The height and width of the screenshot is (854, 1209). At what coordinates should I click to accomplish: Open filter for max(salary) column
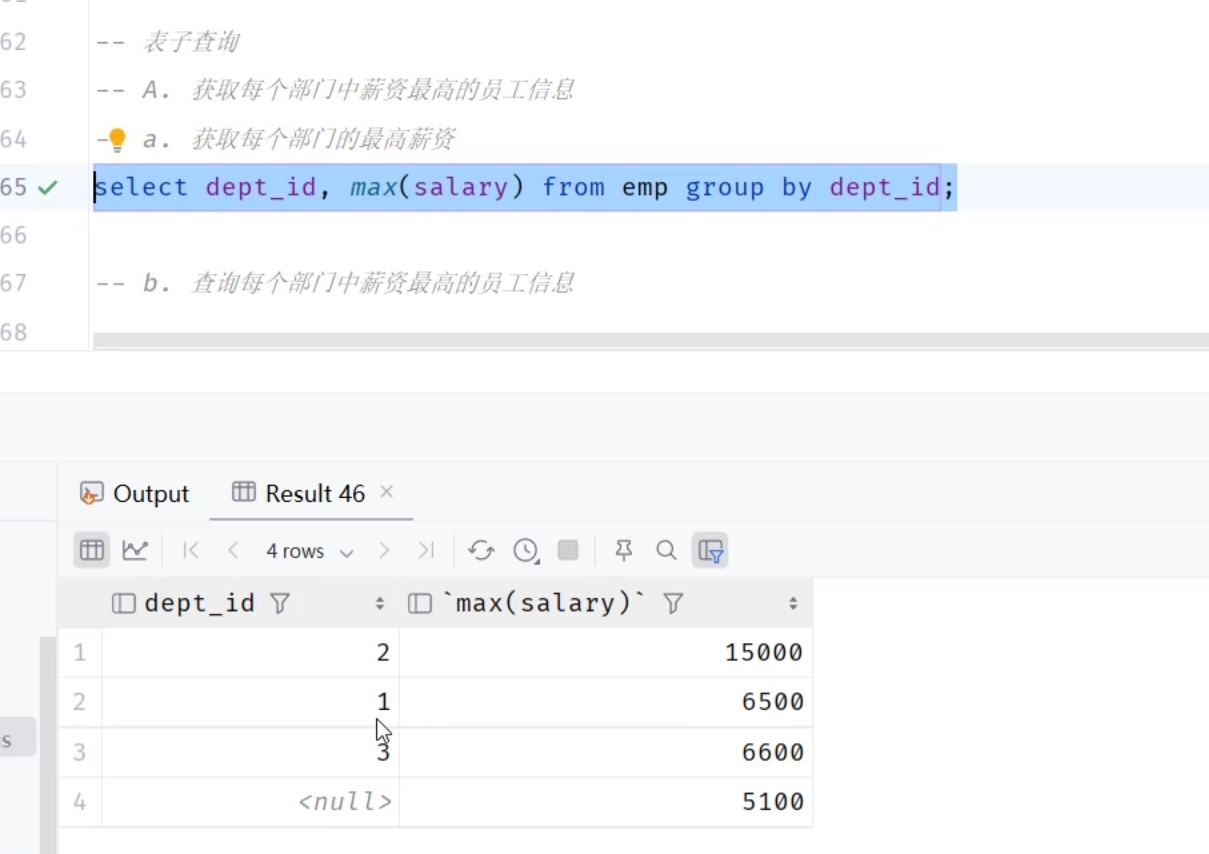(x=673, y=603)
